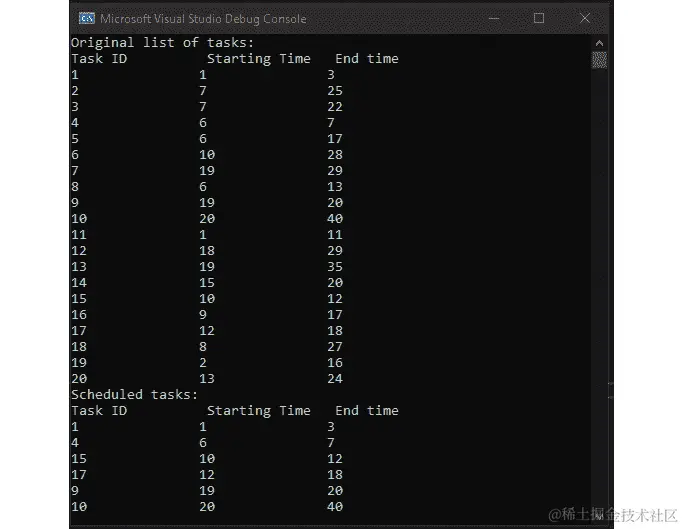Click end time 40 in Scheduled tasks list

(x=335, y=506)
